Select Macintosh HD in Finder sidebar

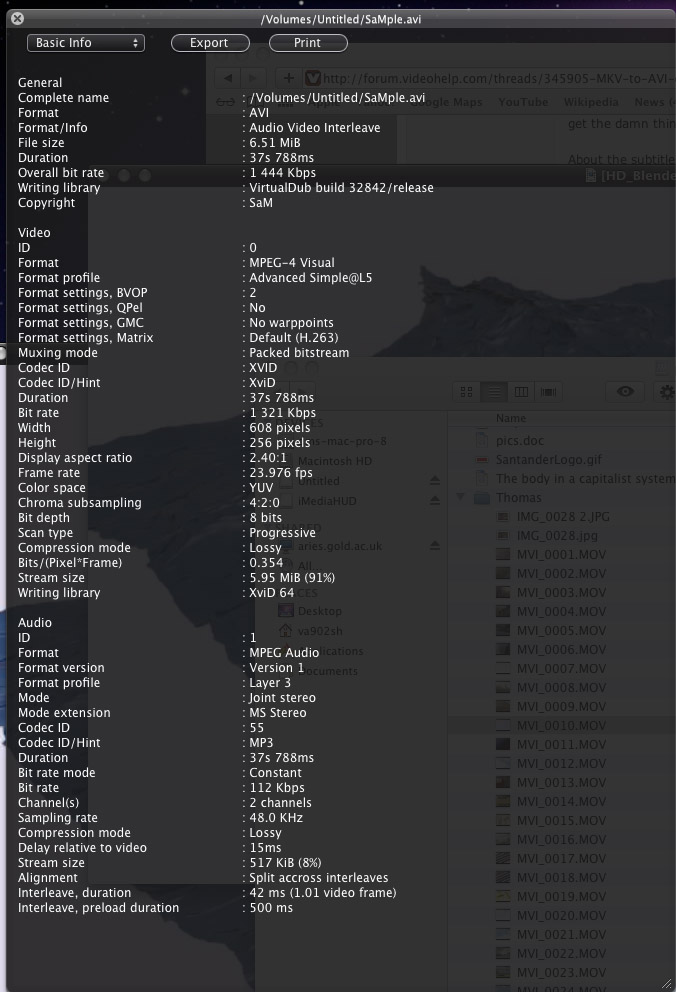pos(335,461)
